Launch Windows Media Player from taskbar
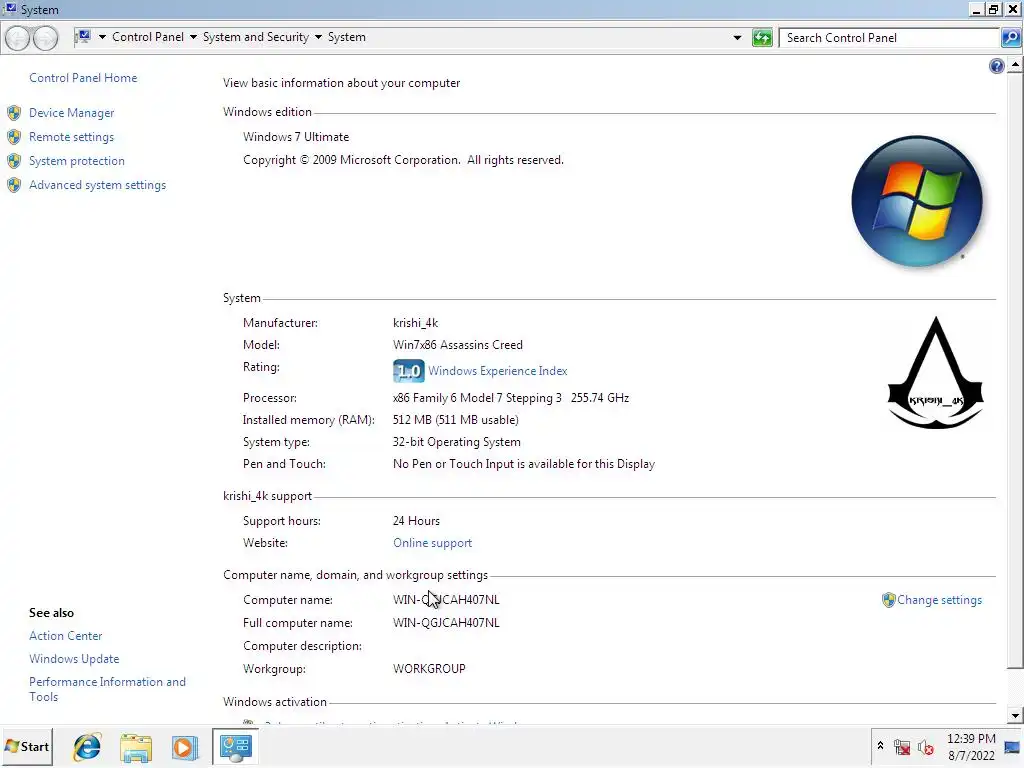This screenshot has height=768, width=1024. [185, 747]
